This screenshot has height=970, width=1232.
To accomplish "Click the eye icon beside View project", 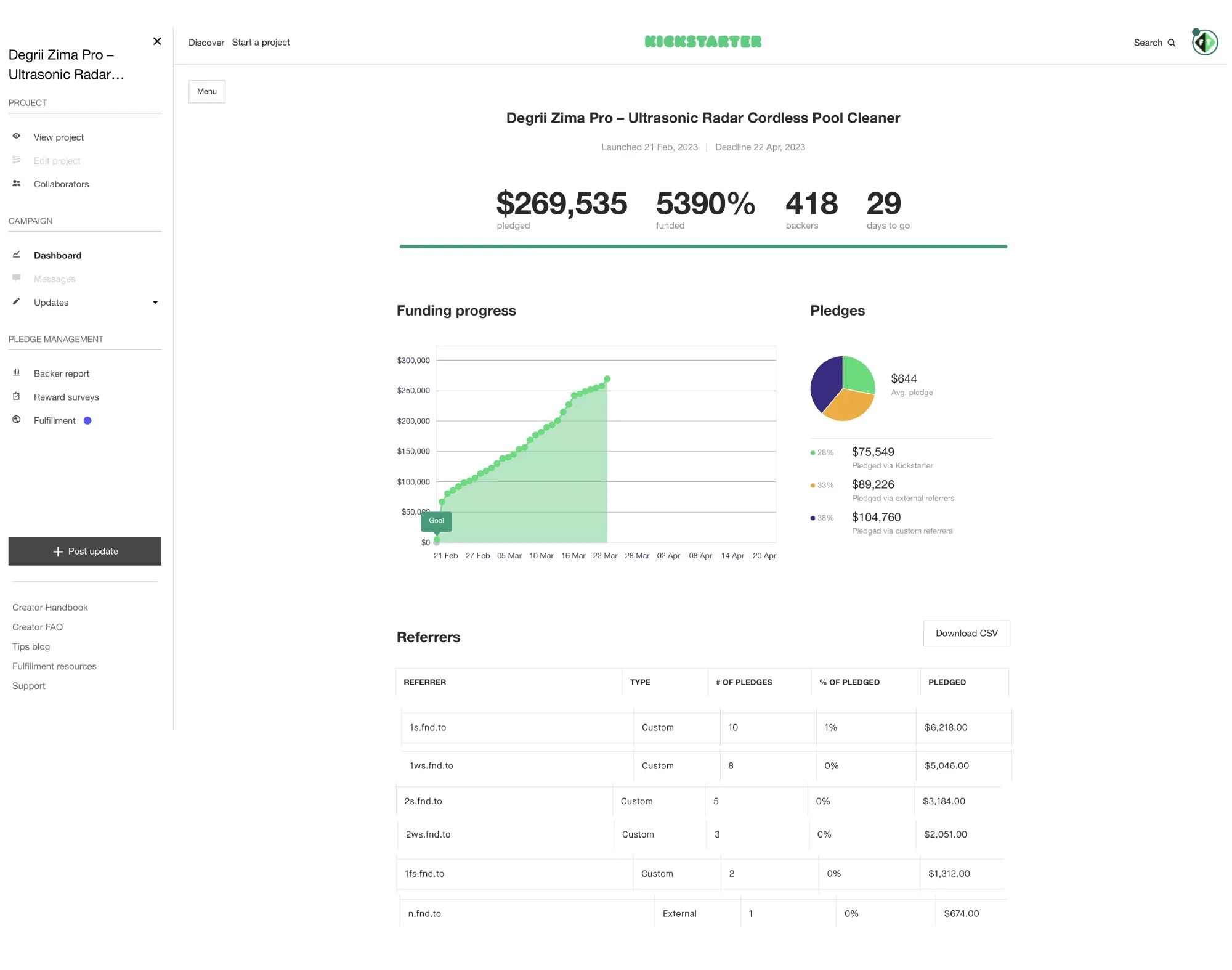I will [x=17, y=136].
